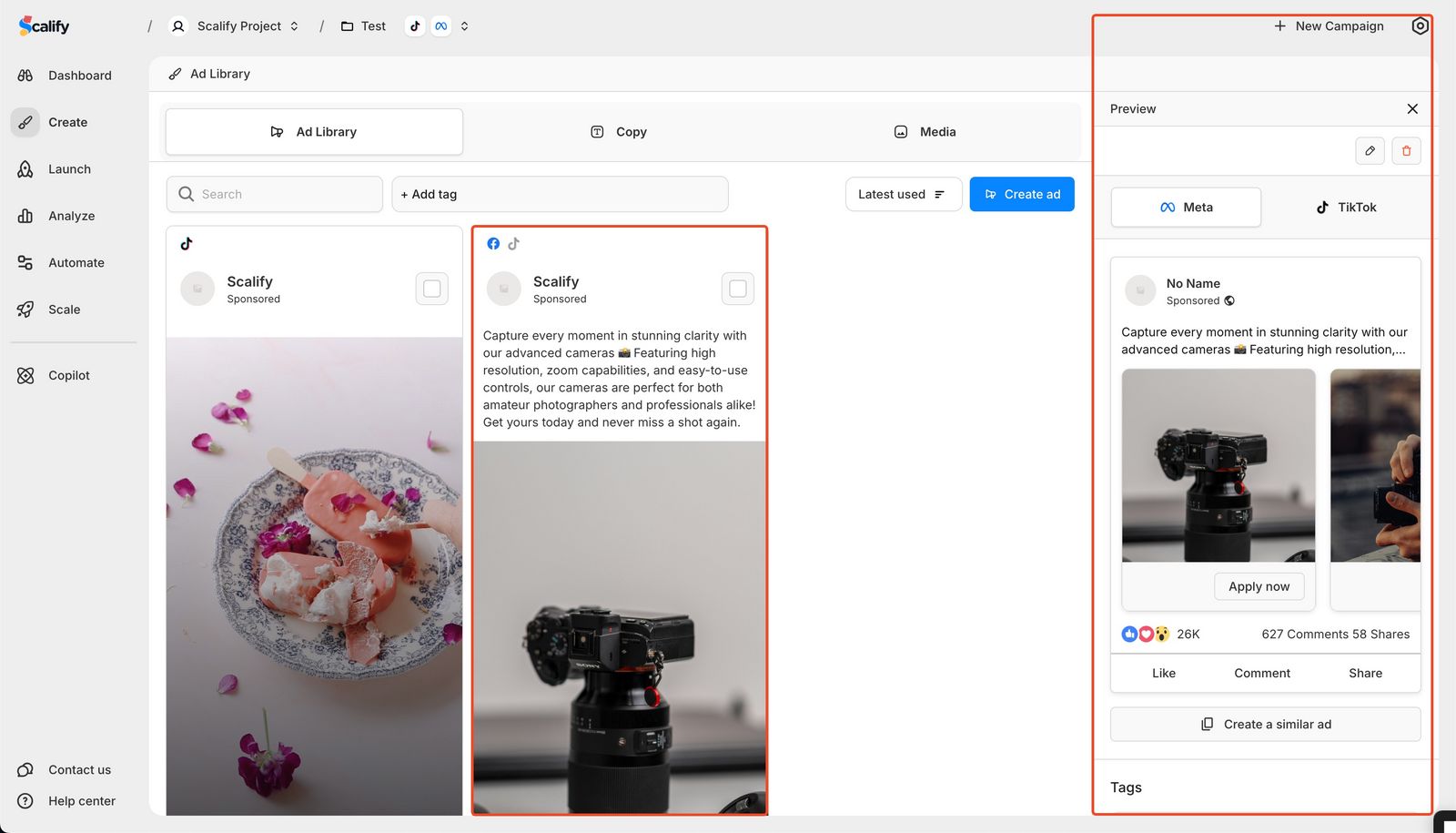Click the Add tag field

pos(560,195)
